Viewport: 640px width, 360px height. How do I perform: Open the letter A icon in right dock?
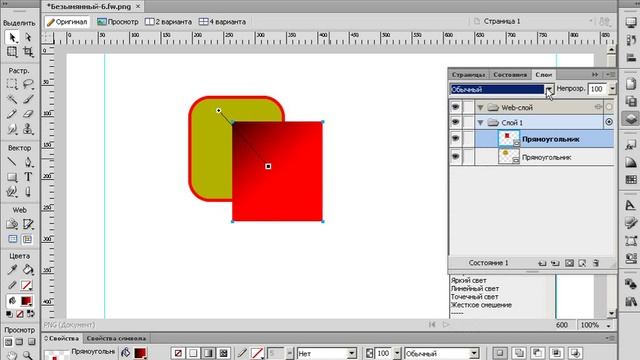[631, 205]
